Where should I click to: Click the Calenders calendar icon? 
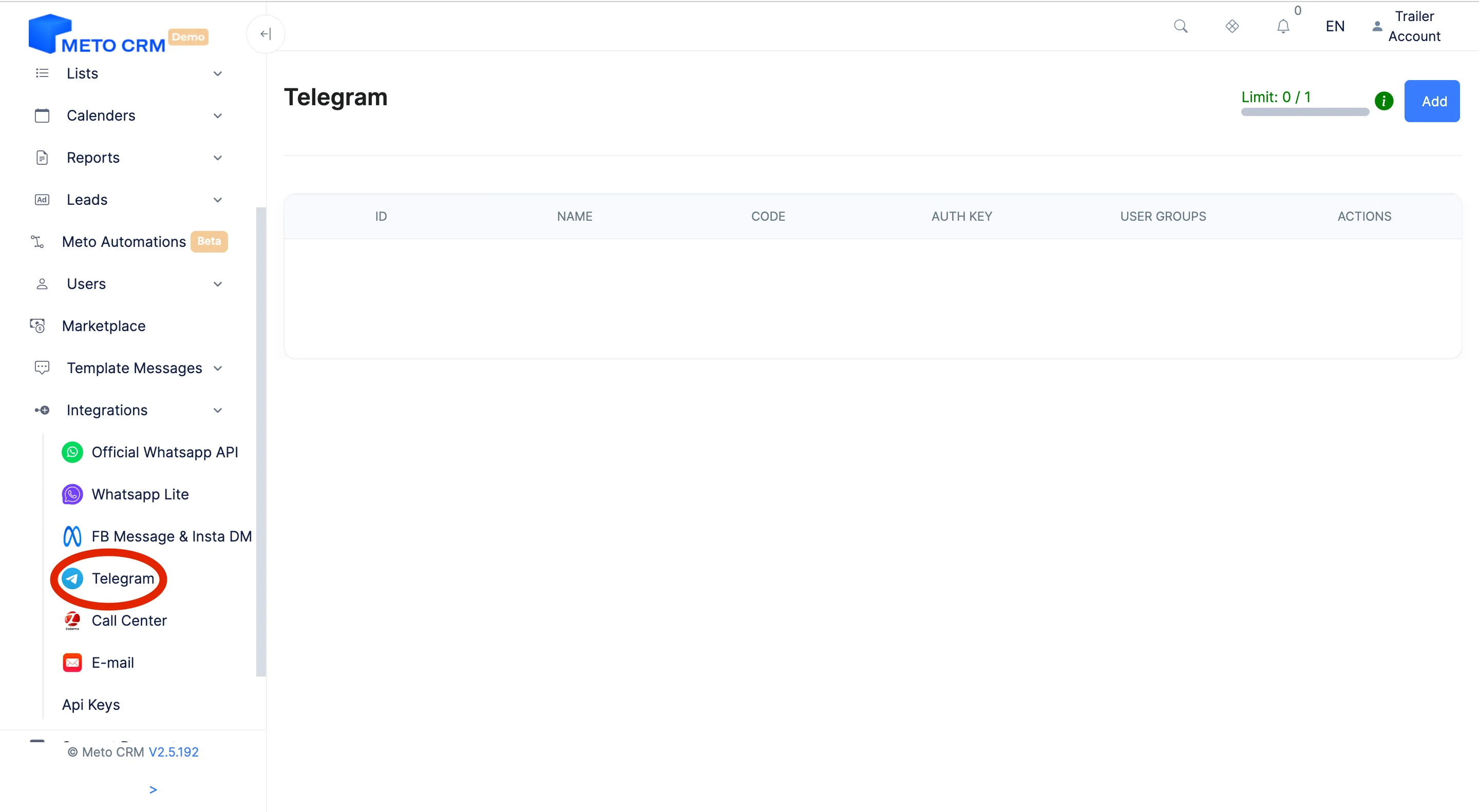42,115
